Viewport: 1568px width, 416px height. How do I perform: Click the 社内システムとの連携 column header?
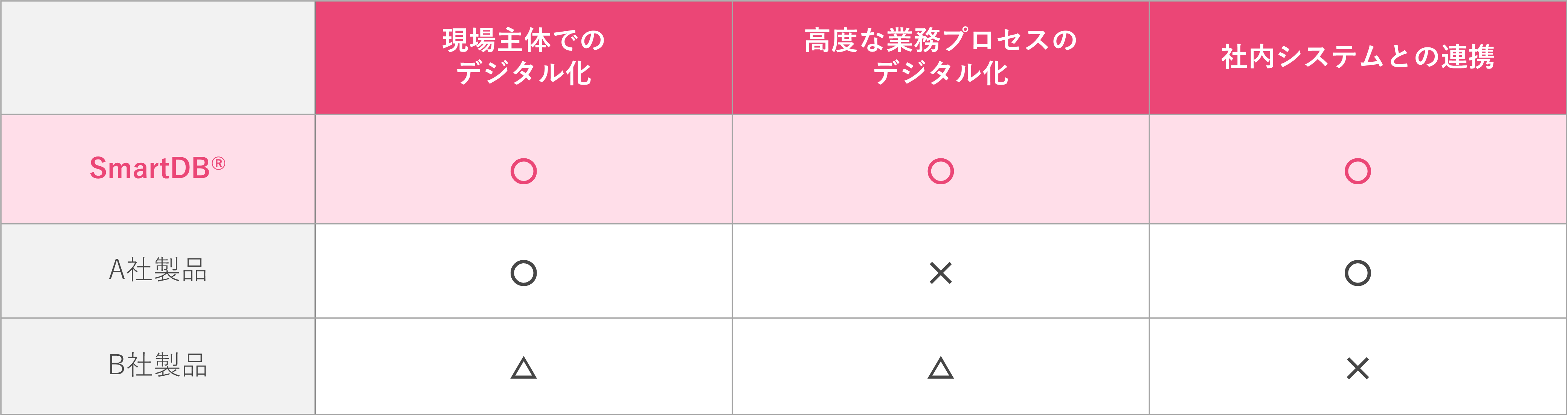click(1358, 57)
